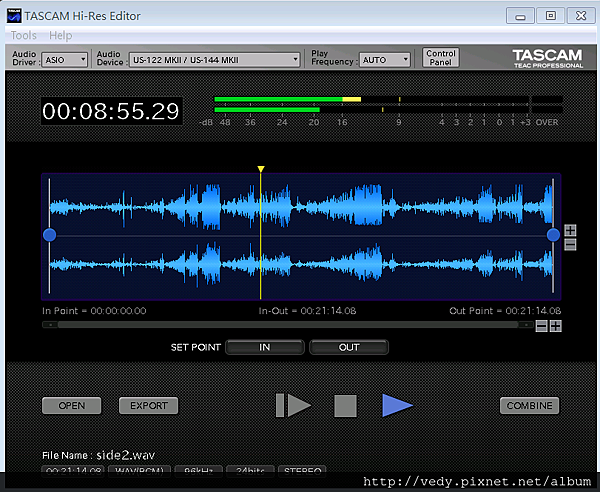Click the TASCAM logo
Viewport: 600px width, 492px height.
coord(548,59)
